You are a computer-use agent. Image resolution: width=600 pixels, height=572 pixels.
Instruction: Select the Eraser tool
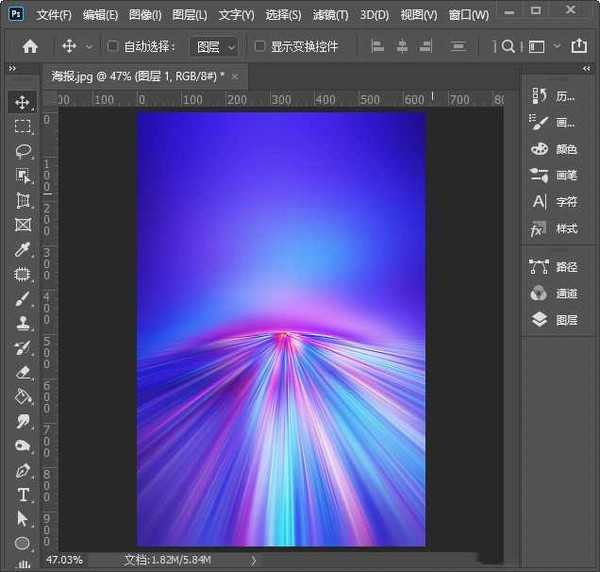pos(23,372)
